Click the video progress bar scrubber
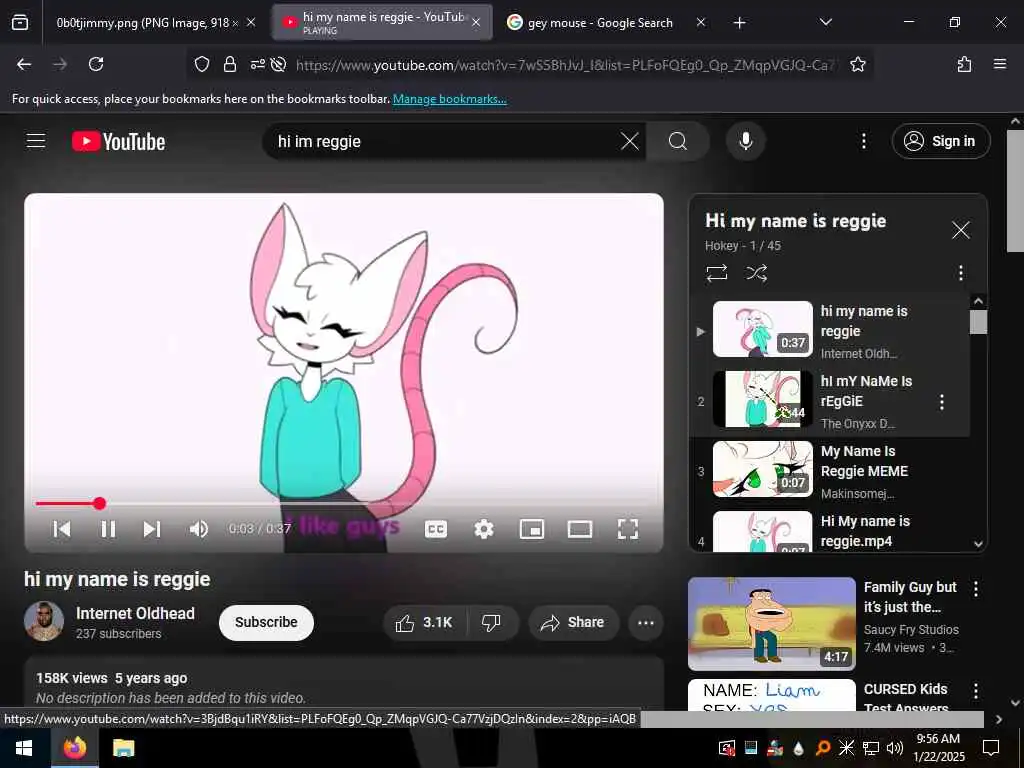Screen dimensions: 1024x768 click(x=99, y=504)
